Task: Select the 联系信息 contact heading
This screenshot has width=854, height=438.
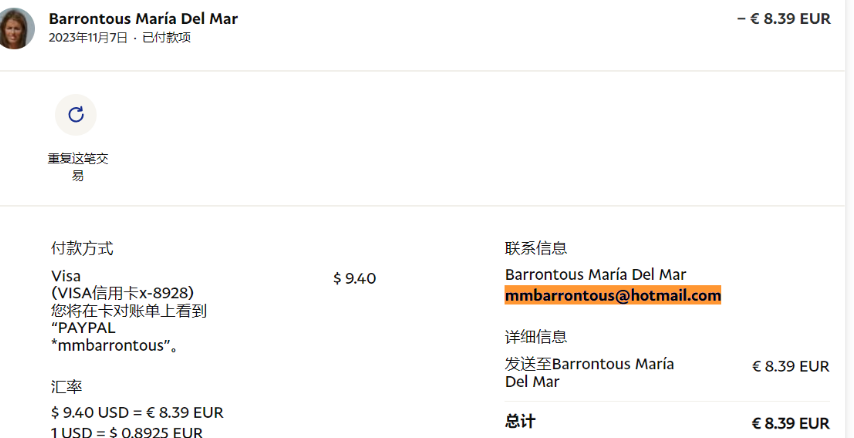Action: point(536,248)
